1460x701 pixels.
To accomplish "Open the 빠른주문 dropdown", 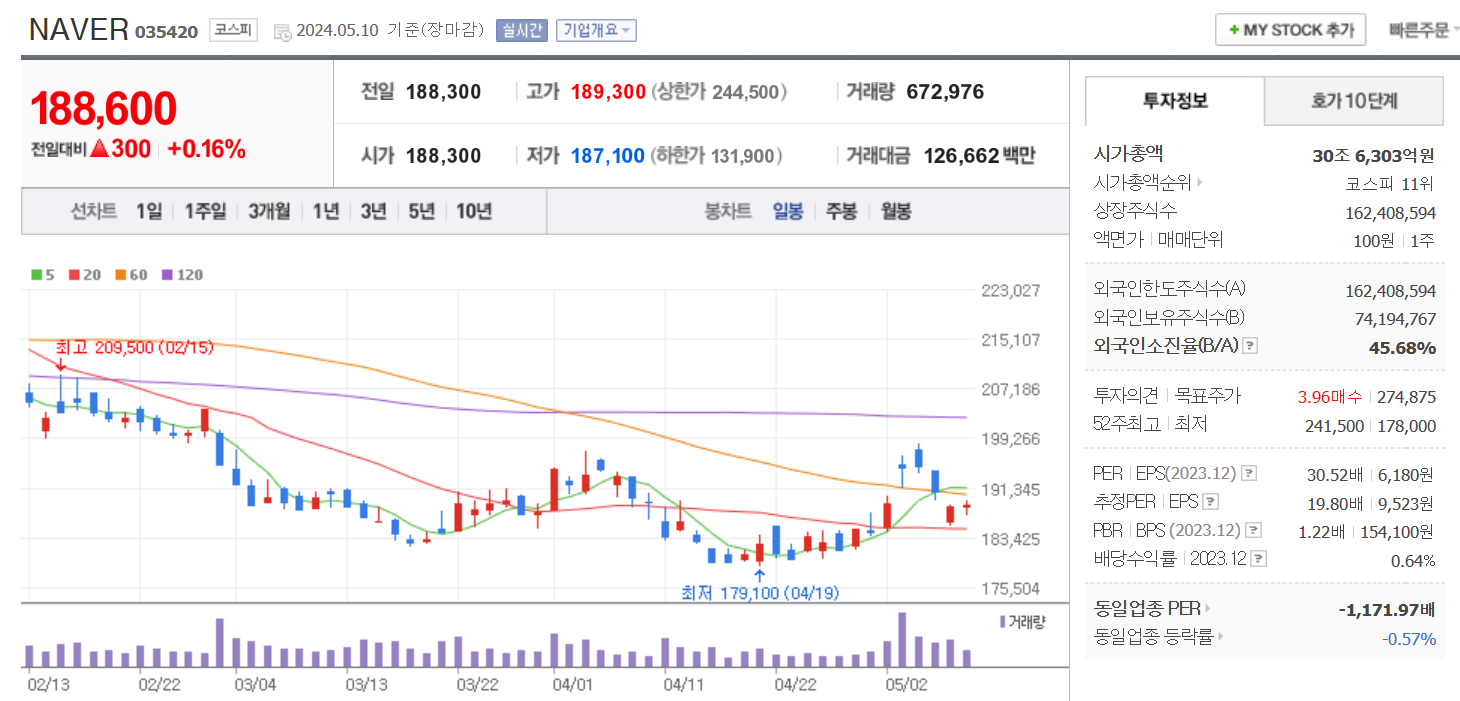I will [x=1423, y=30].
